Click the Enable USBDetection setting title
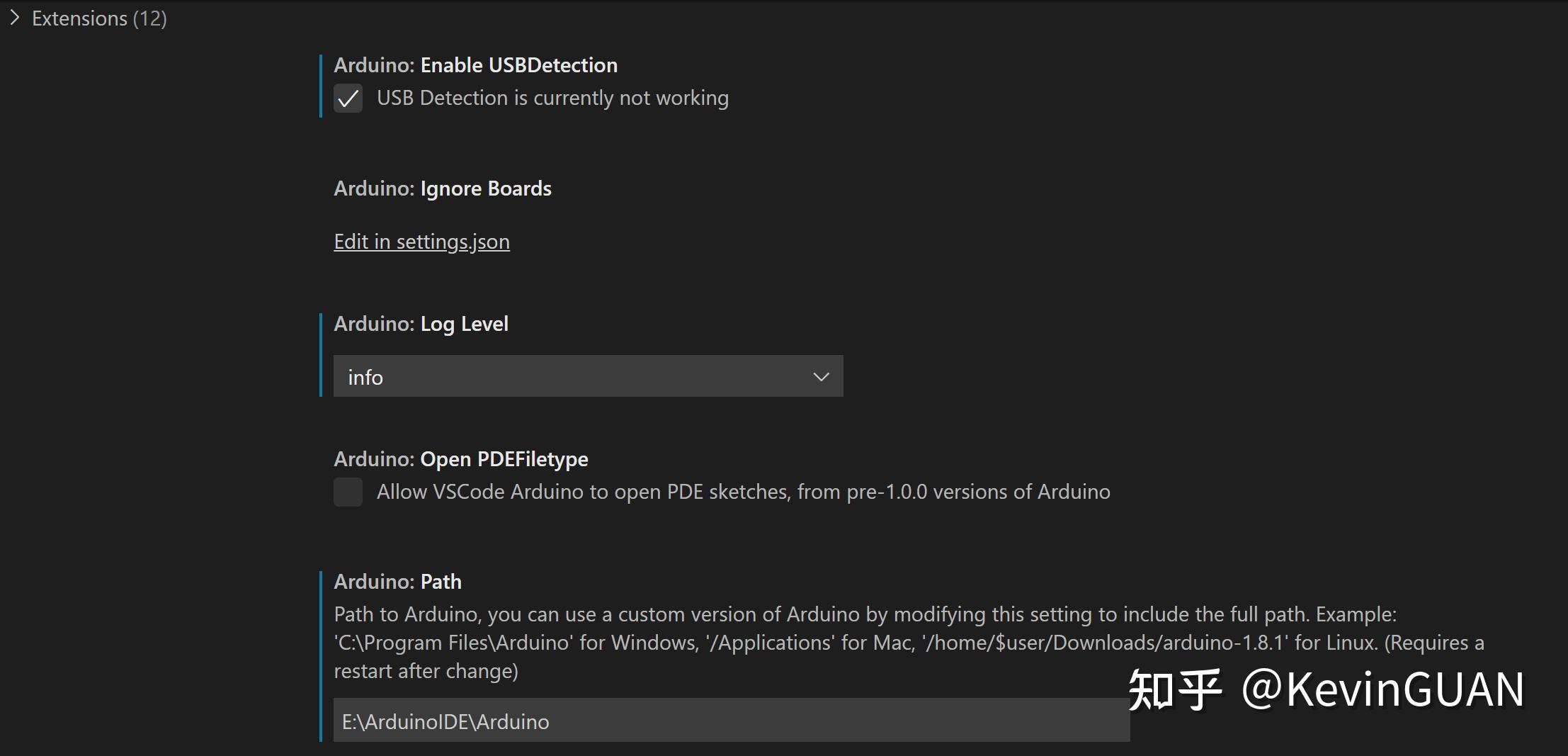The image size is (1568, 756). coord(476,64)
